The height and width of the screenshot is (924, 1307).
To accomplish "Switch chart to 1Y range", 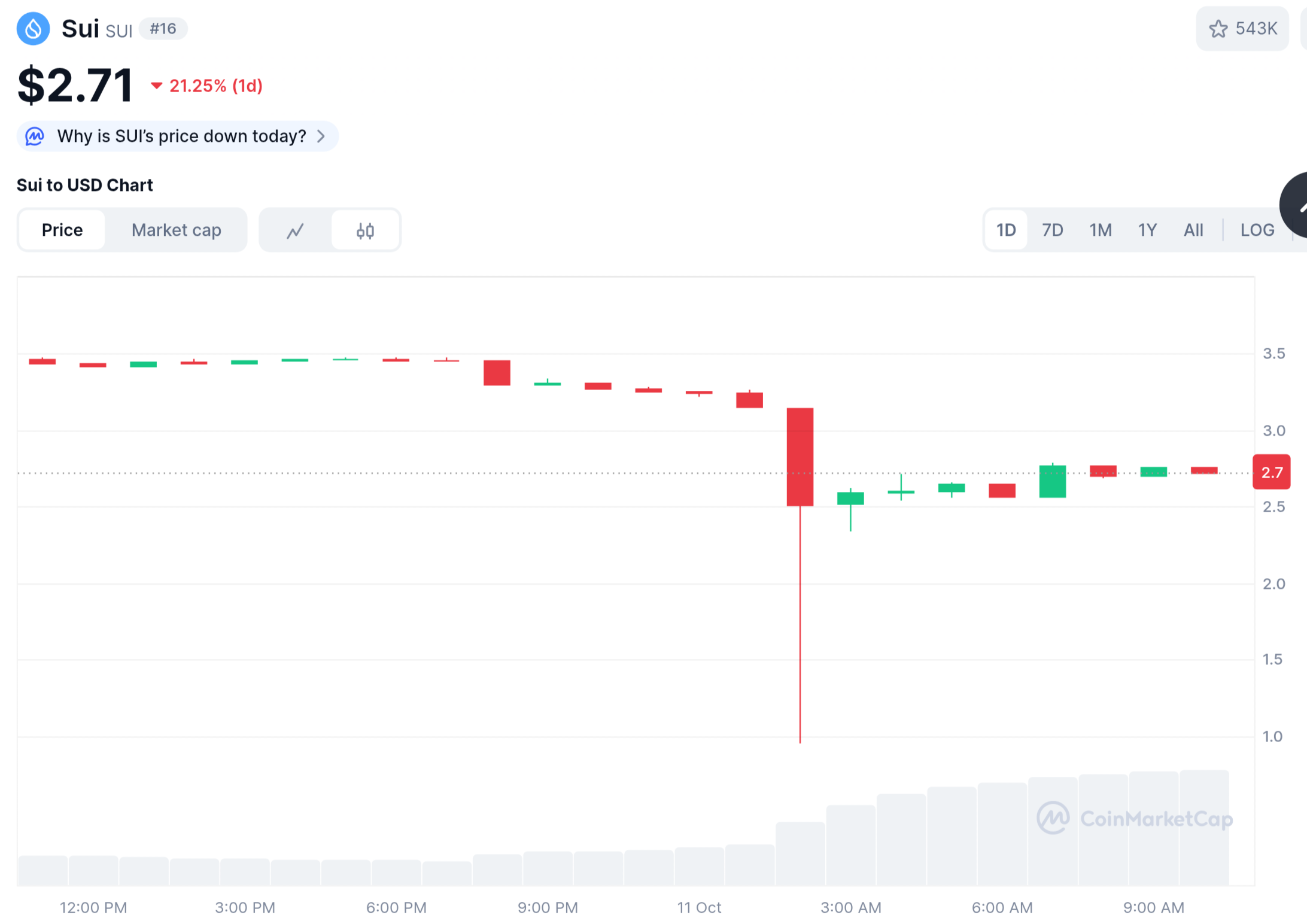I will pos(1147,230).
